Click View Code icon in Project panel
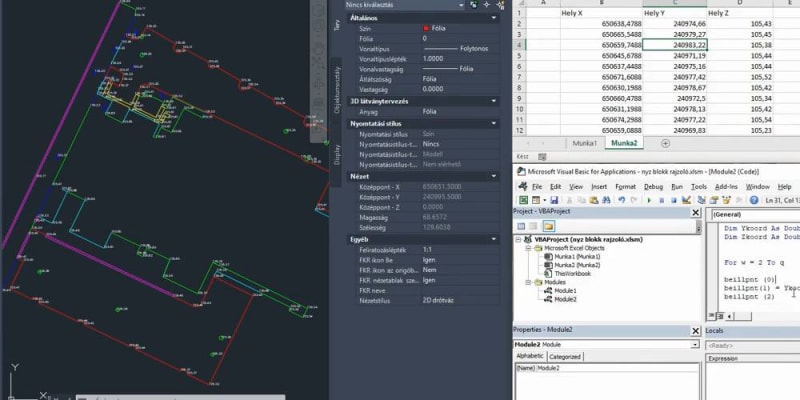This screenshot has height=400, width=800. pos(521,226)
